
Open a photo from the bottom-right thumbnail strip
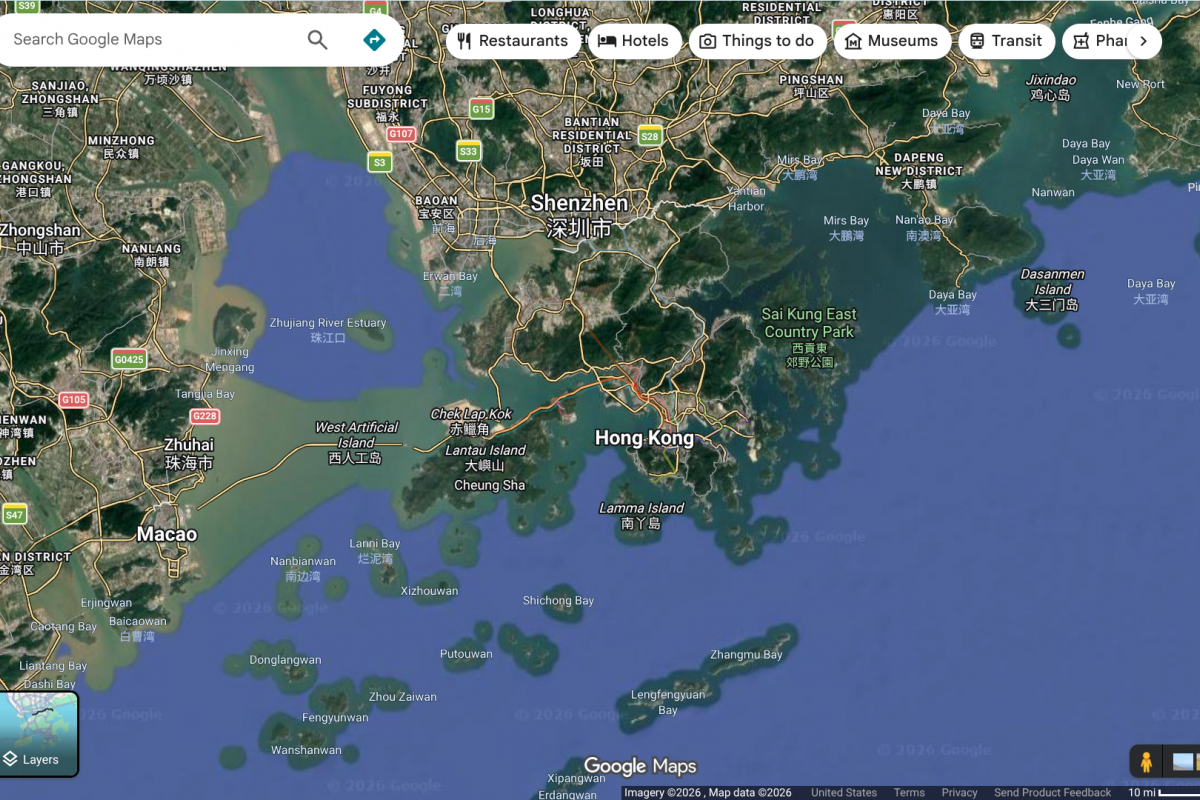[x=1183, y=761]
